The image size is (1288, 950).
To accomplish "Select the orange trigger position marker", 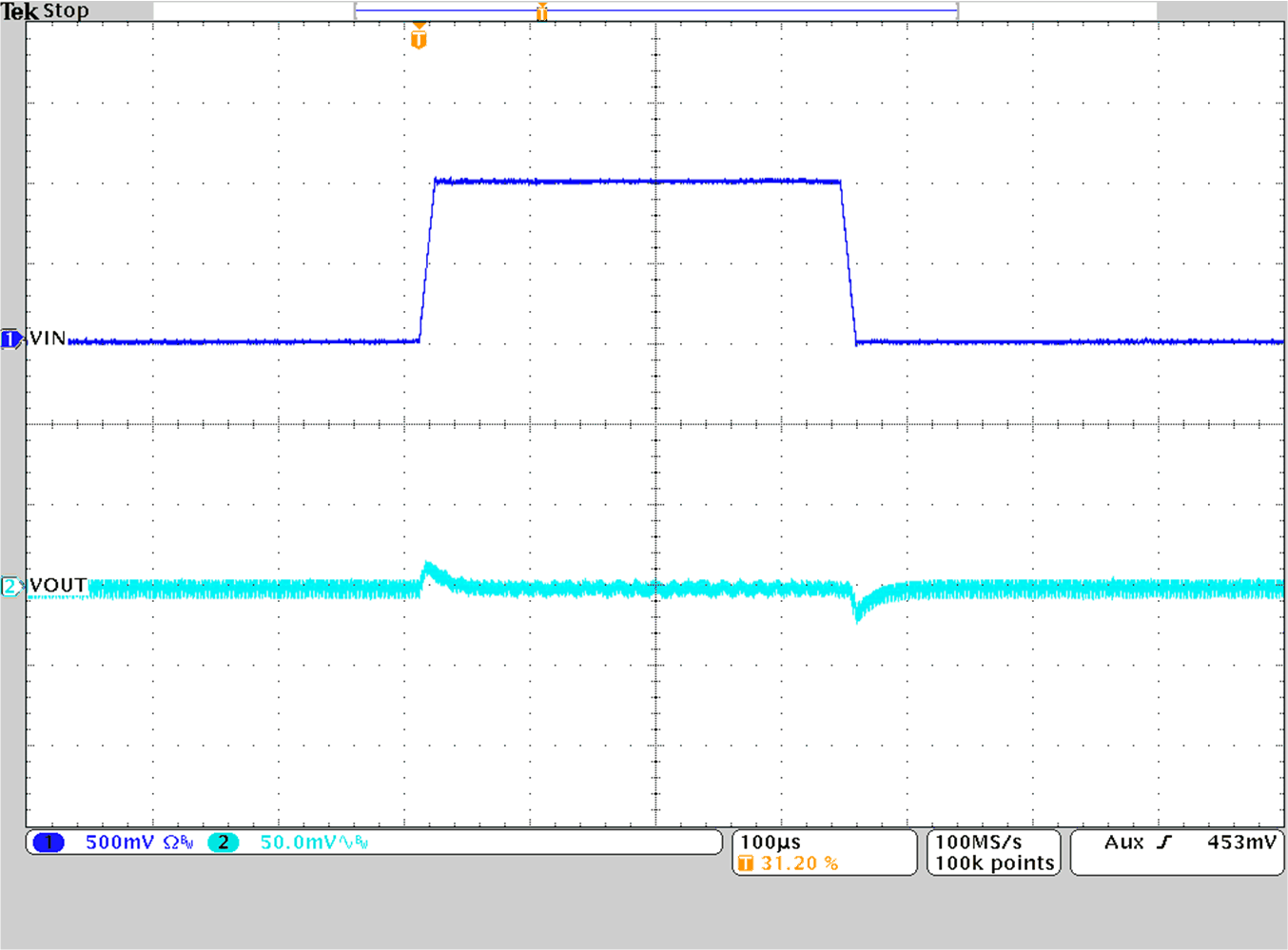I will tap(418, 38).
